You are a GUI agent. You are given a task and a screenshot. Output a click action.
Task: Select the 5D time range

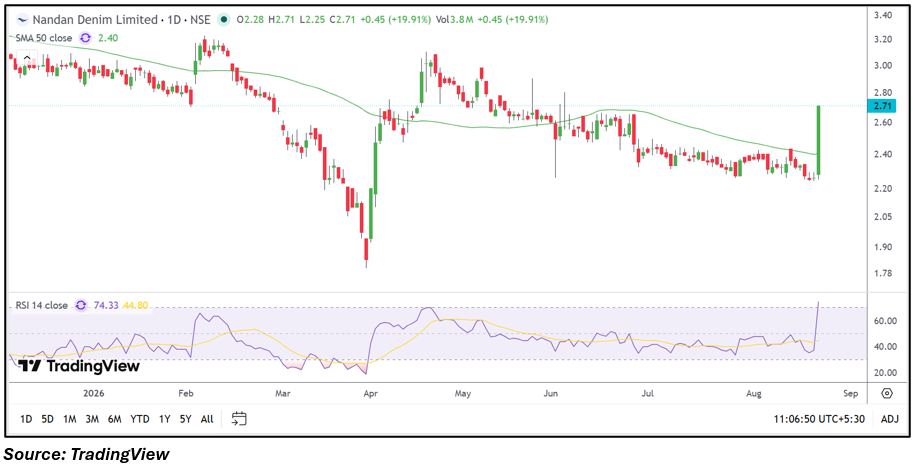48,419
